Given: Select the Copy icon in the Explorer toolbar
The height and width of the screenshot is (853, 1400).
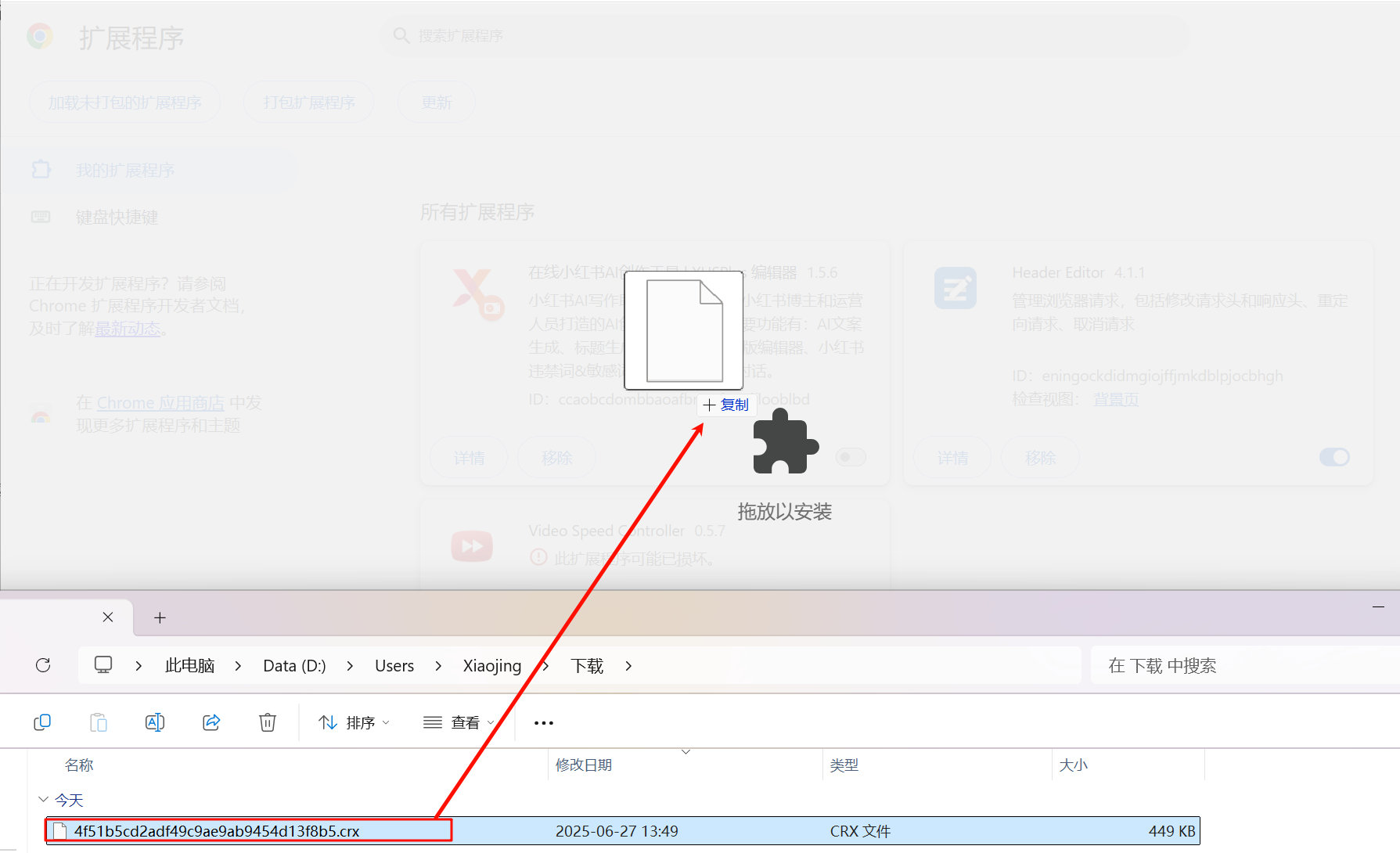Looking at the screenshot, I should 42,722.
